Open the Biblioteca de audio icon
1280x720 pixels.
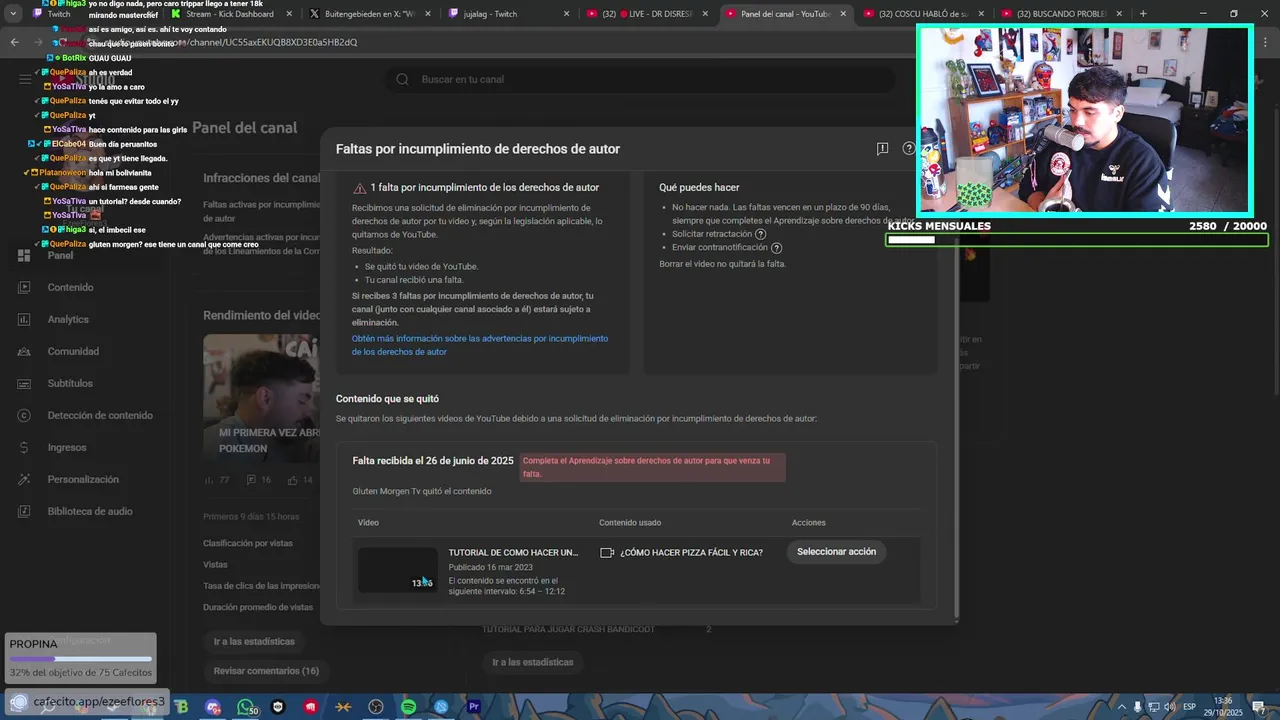(24, 511)
